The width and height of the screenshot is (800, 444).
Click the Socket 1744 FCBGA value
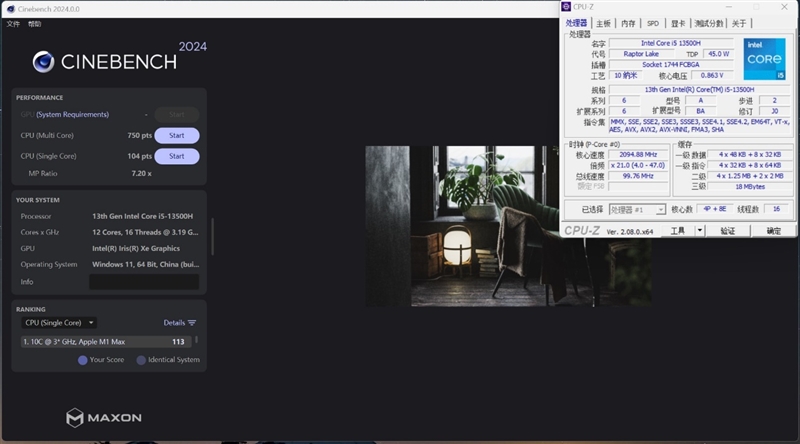(x=671, y=65)
